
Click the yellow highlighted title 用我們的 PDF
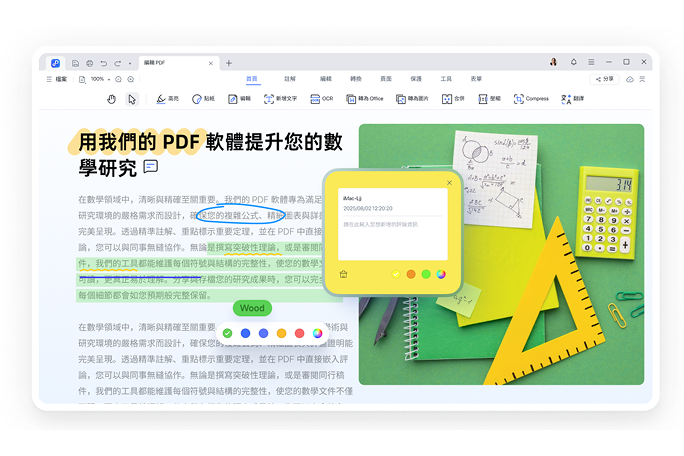(139, 142)
